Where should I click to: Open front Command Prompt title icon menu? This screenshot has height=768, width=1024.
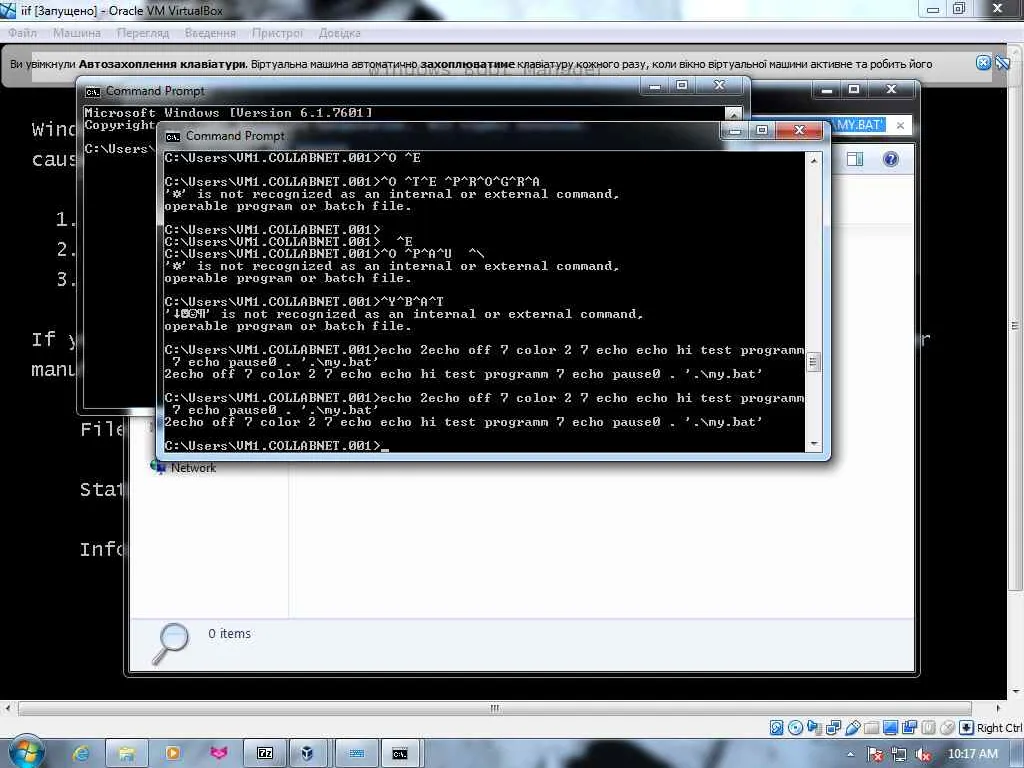172,136
